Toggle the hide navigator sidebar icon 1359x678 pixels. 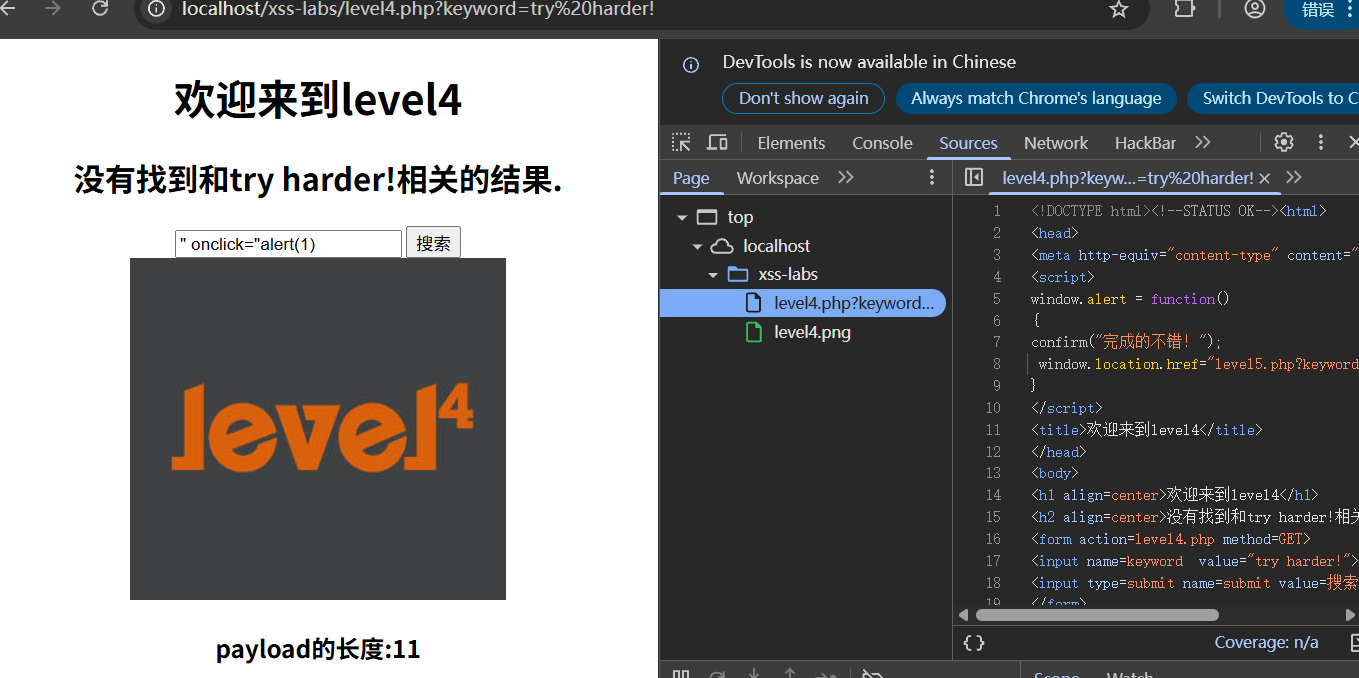[x=974, y=177]
